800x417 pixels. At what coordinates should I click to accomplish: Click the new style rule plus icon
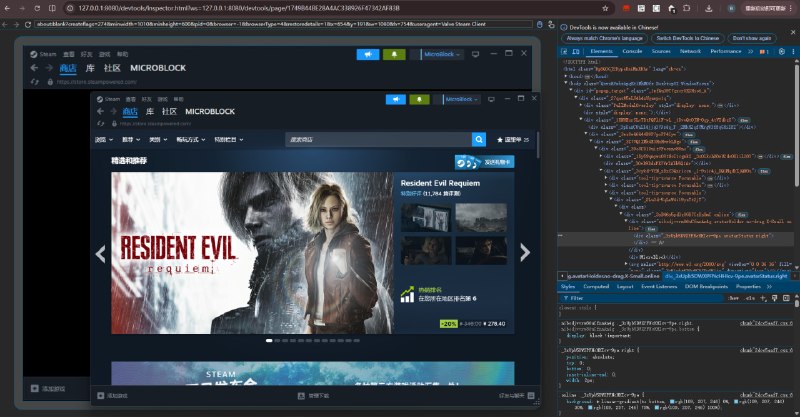[x=763, y=298]
